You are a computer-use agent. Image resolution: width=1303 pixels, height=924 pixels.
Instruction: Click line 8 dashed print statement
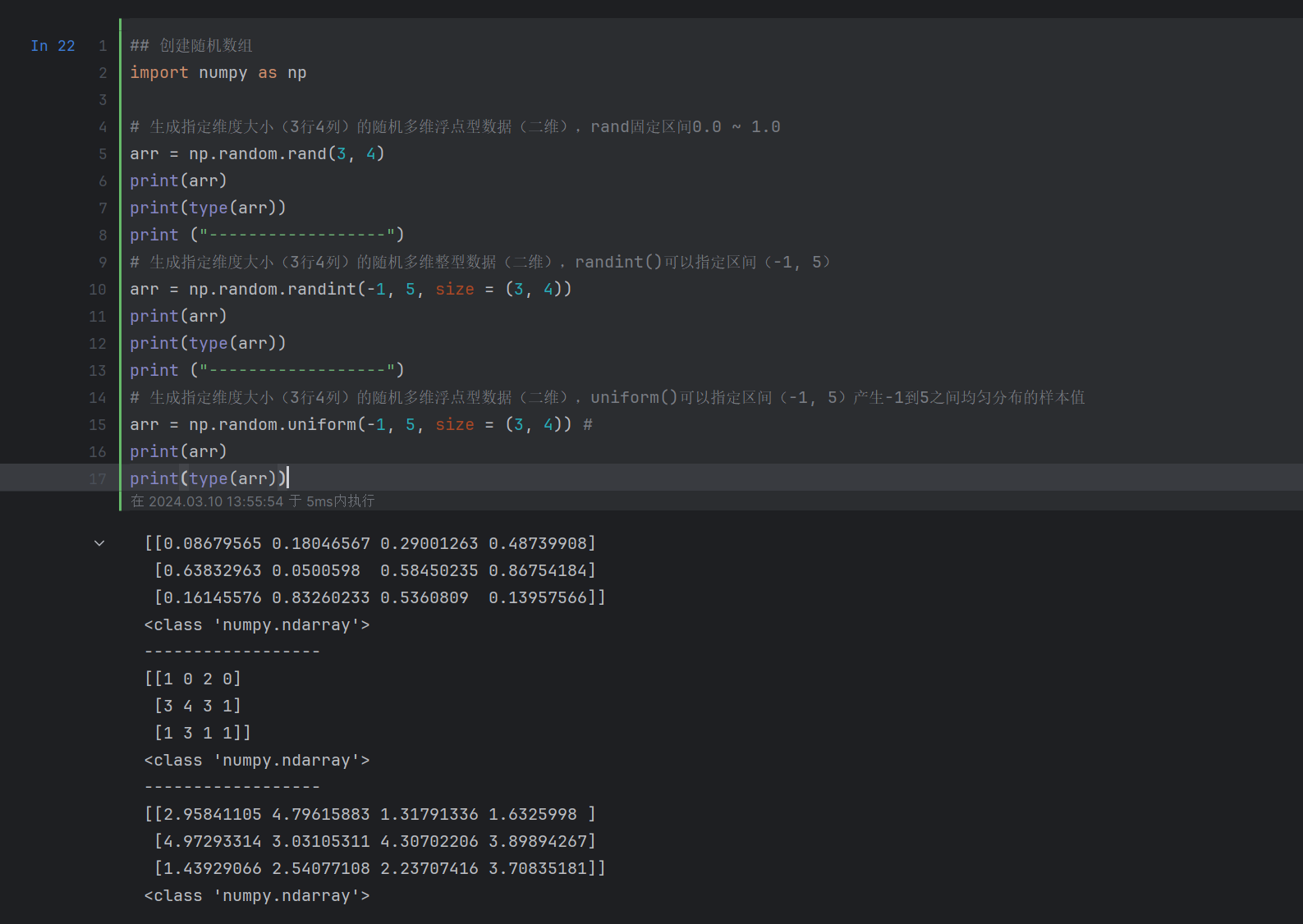coord(267,236)
